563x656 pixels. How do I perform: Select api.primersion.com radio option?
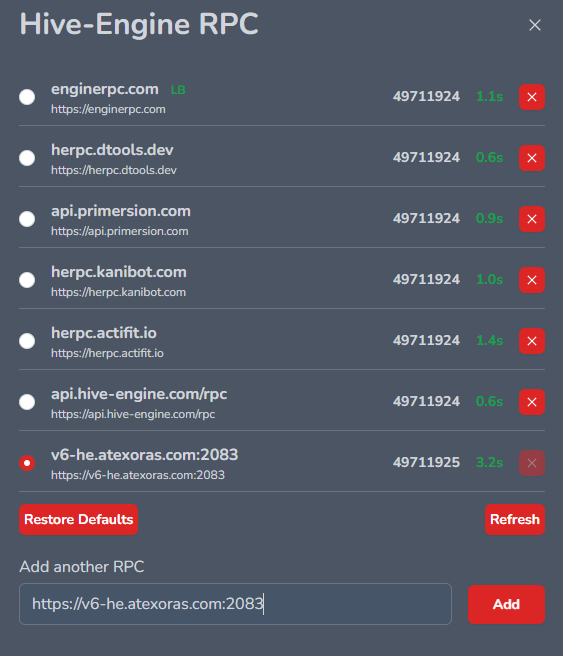(27, 219)
